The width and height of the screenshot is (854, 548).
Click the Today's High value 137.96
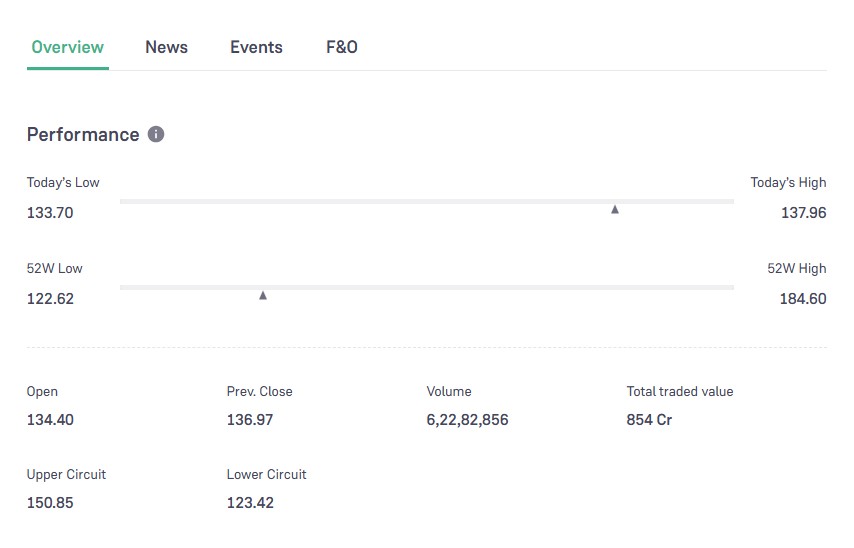pyautogui.click(x=803, y=213)
